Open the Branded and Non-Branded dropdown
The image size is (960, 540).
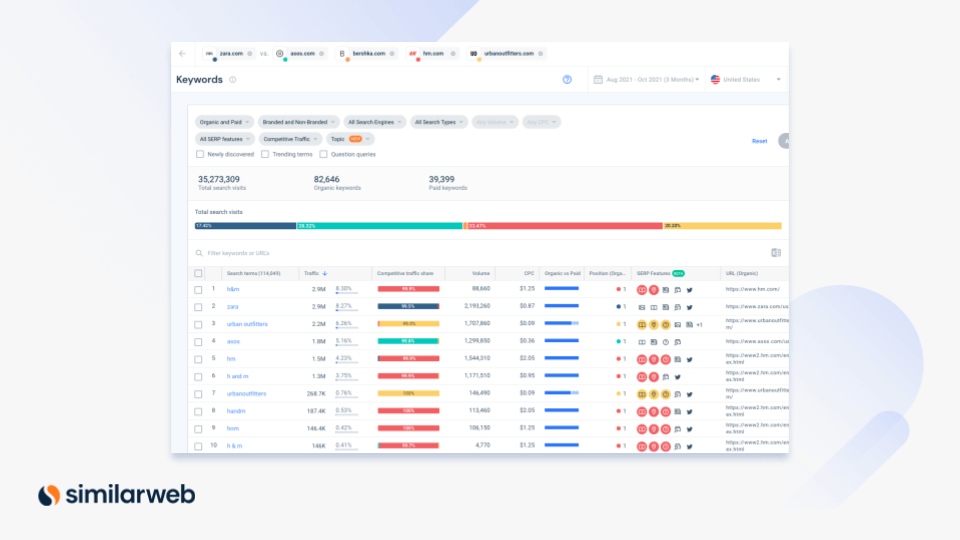298,122
